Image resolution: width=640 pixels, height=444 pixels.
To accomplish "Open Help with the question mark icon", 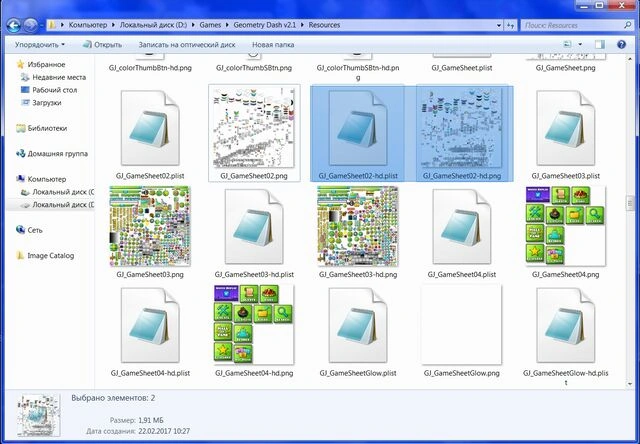I will tap(621, 44).
